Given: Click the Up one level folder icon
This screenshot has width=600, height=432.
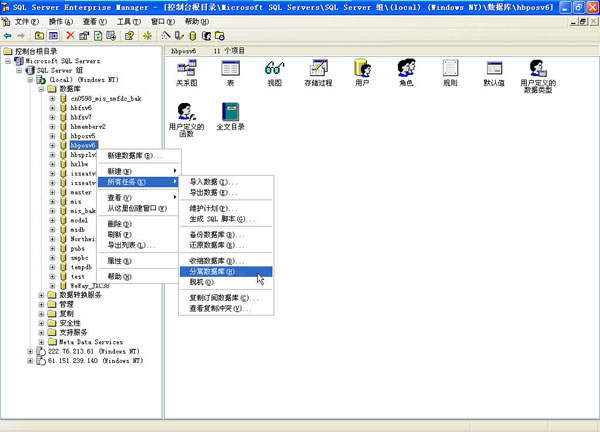Looking at the screenshot, I should click(x=39, y=36).
